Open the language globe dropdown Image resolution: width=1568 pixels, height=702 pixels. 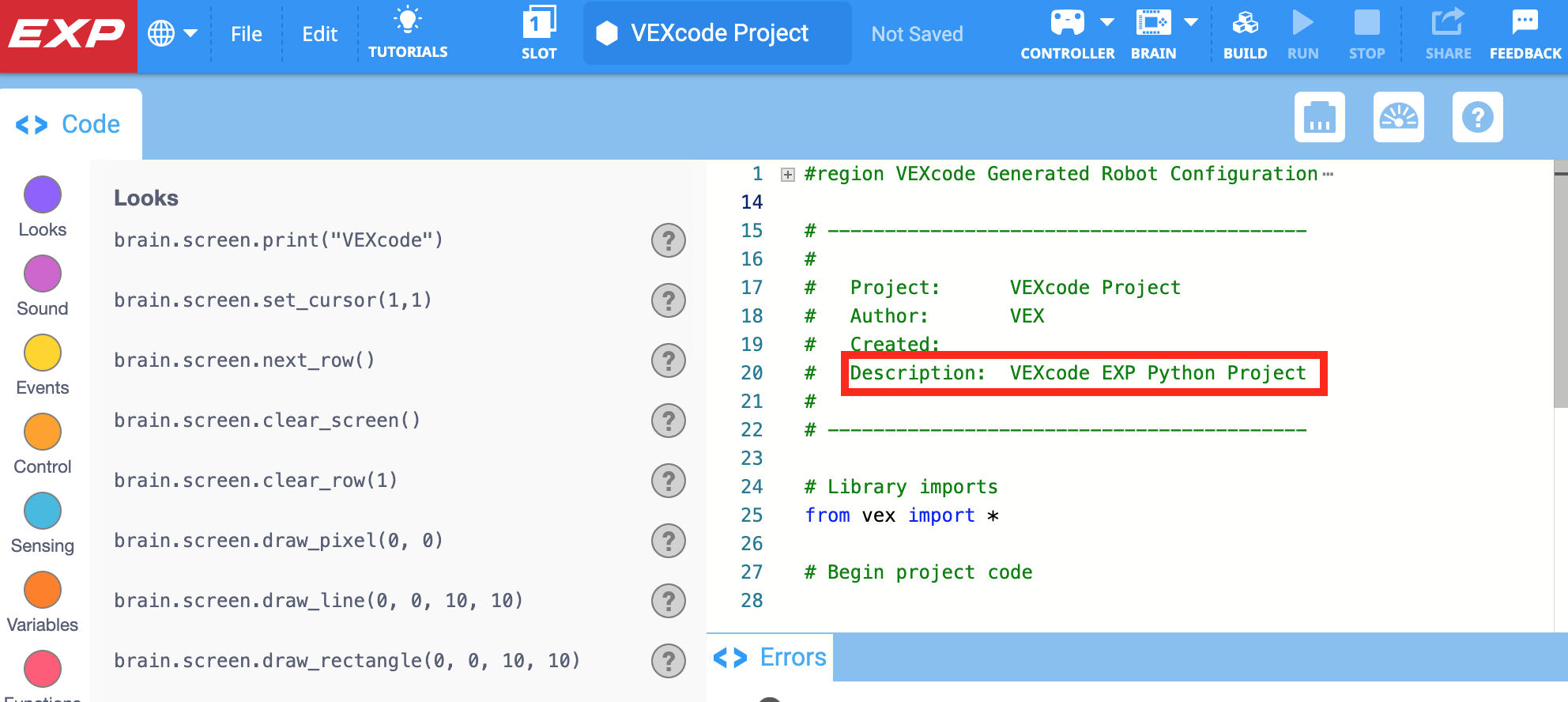coord(173,33)
